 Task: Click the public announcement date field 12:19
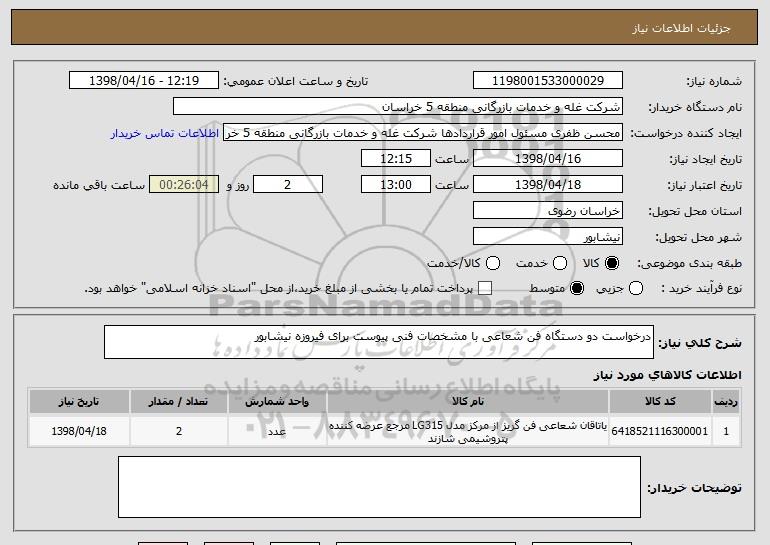click(x=144, y=81)
